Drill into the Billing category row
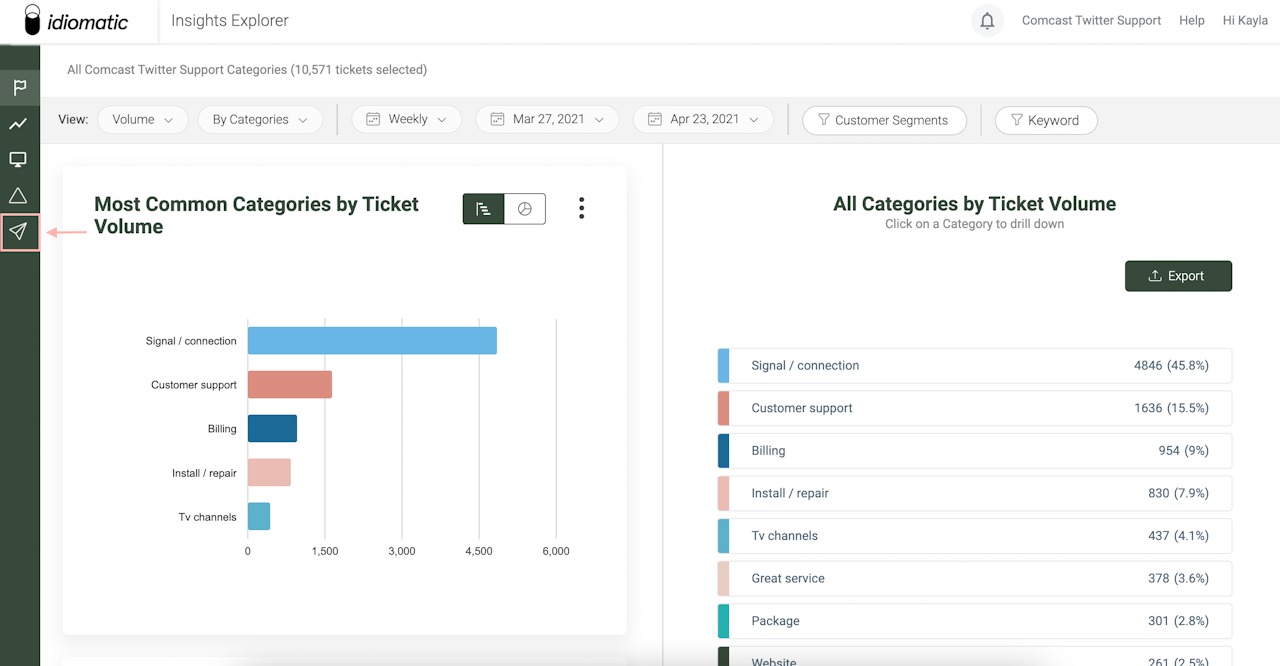Image resolution: width=1280 pixels, height=666 pixels. coord(975,451)
